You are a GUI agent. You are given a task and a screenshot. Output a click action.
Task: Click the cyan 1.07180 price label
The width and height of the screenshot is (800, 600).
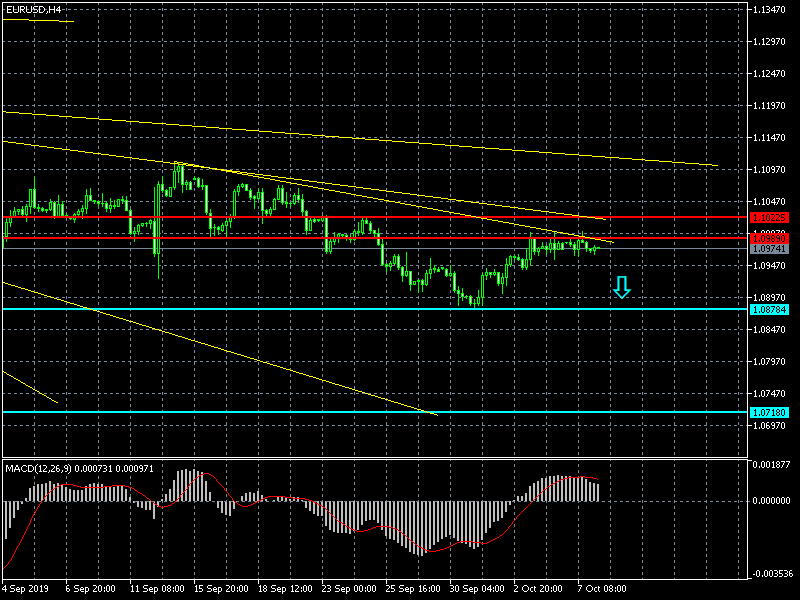[769, 412]
